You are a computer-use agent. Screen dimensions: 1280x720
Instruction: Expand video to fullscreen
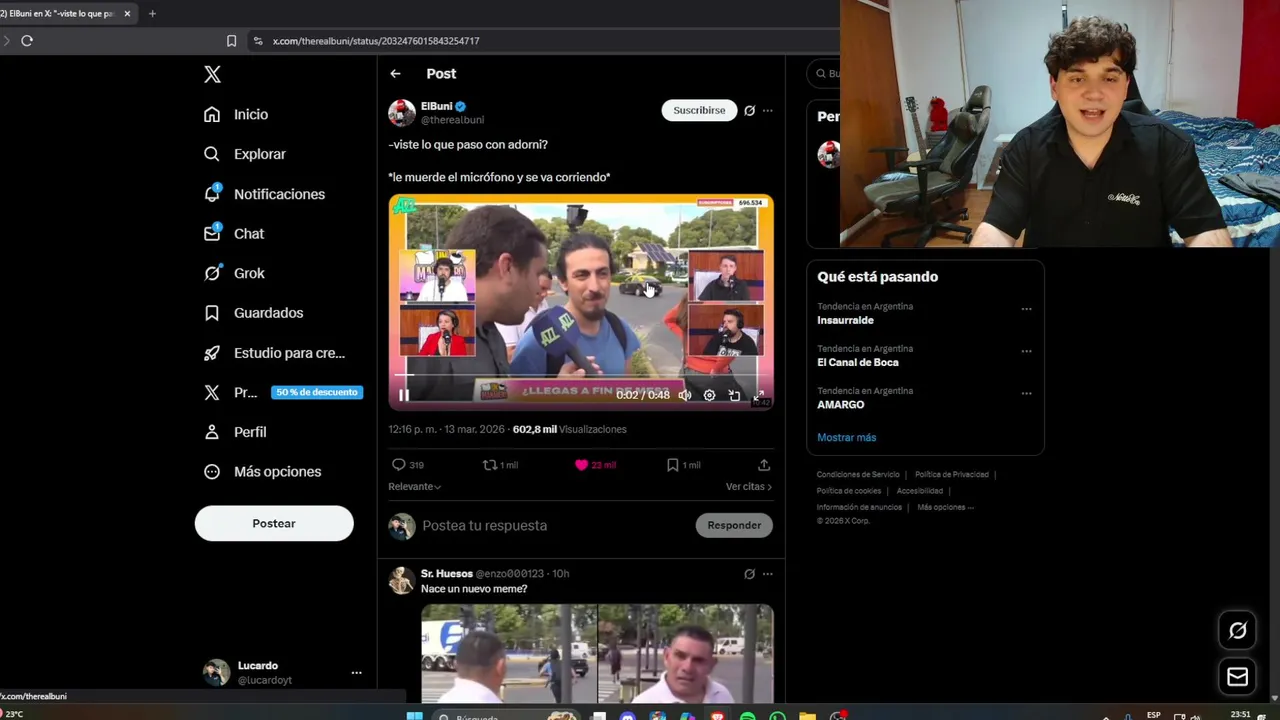(758, 396)
